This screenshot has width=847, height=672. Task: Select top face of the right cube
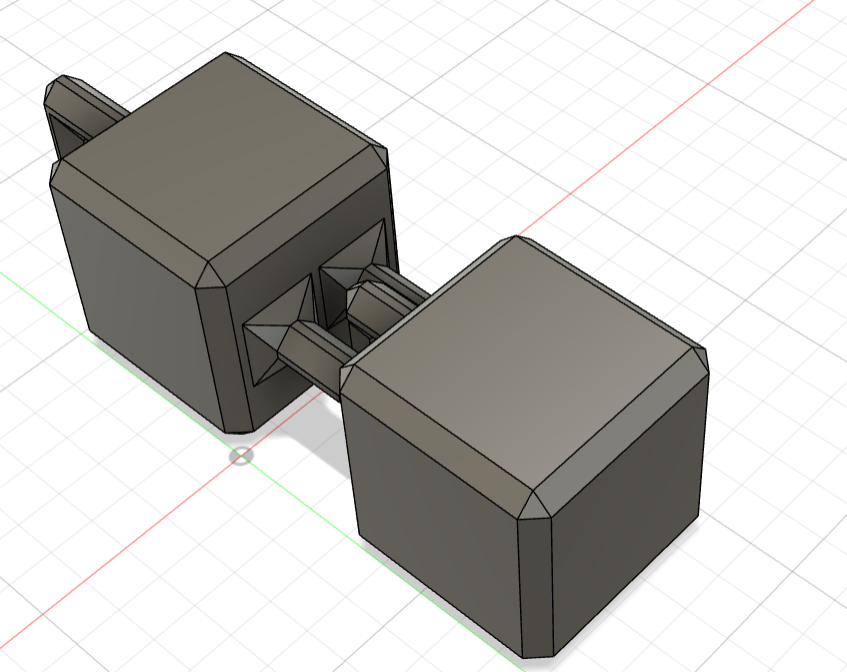click(x=523, y=365)
